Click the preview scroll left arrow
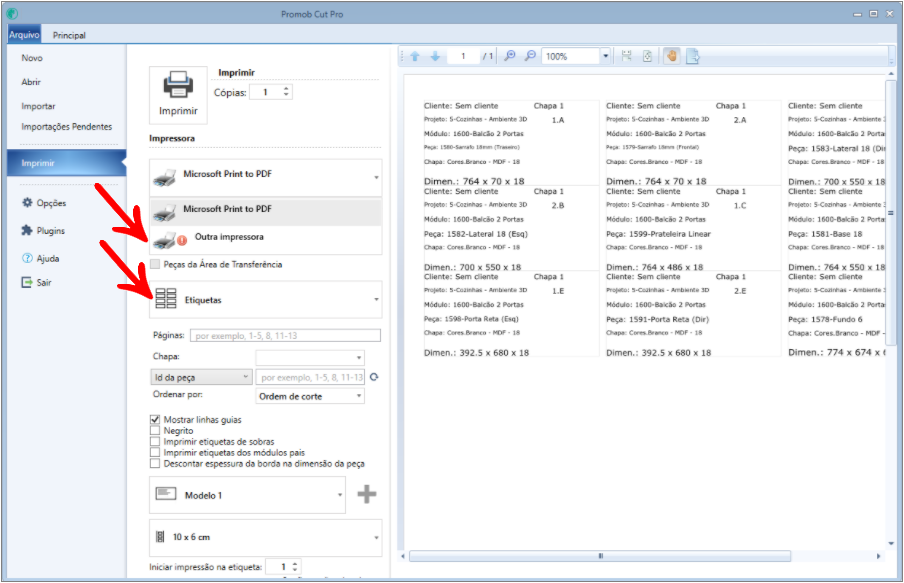The image size is (904, 583). click(x=403, y=556)
